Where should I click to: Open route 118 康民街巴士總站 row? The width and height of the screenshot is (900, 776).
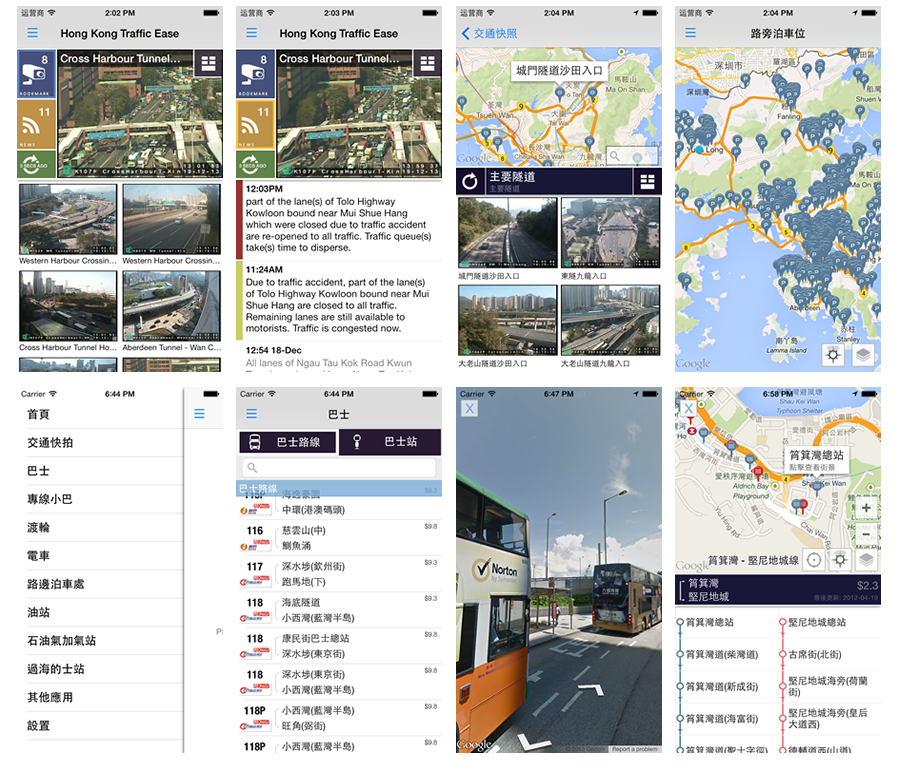click(339, 646)
